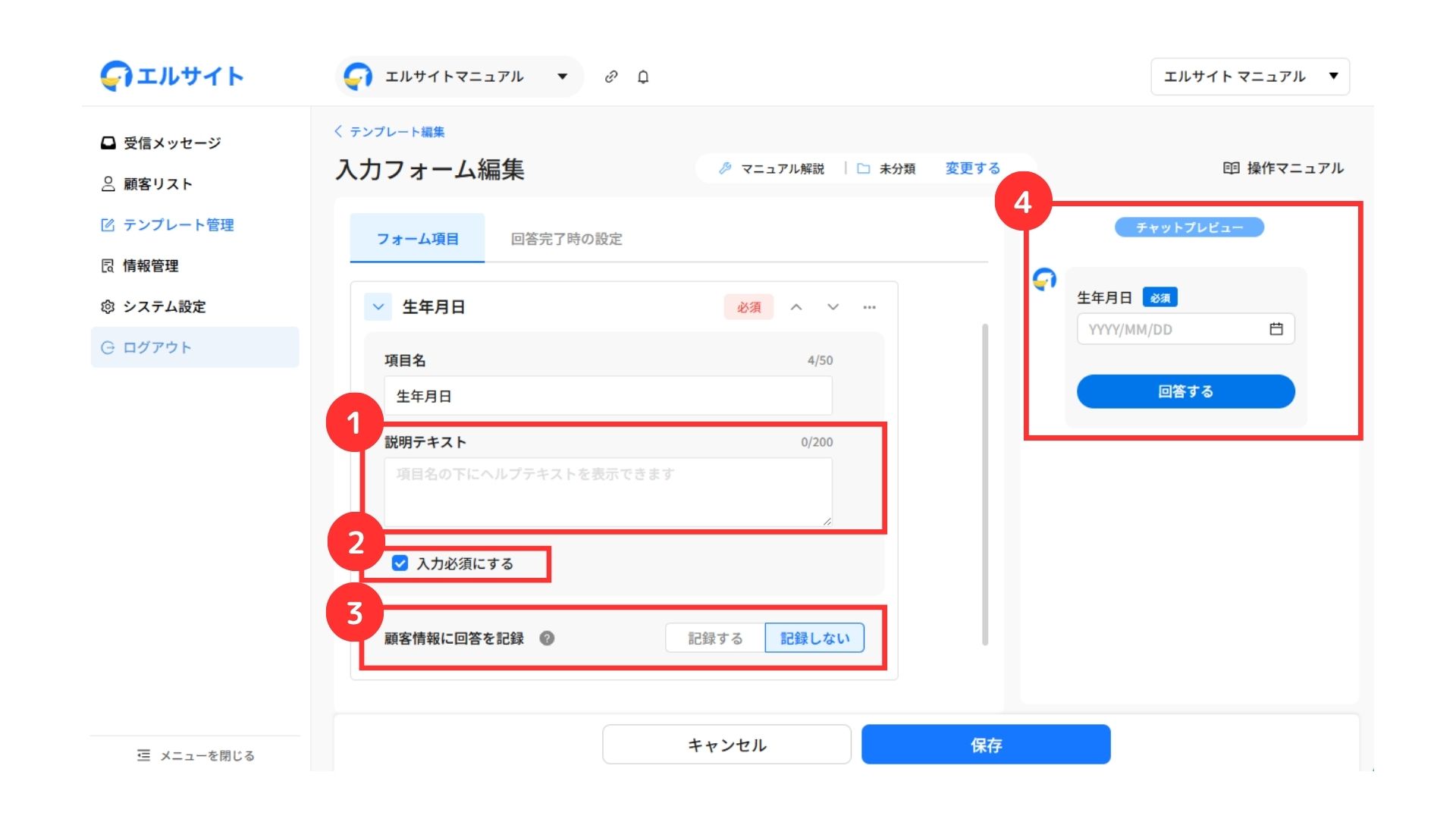Select the 記録しない option

pyautogui.click(x=814, y=639)
